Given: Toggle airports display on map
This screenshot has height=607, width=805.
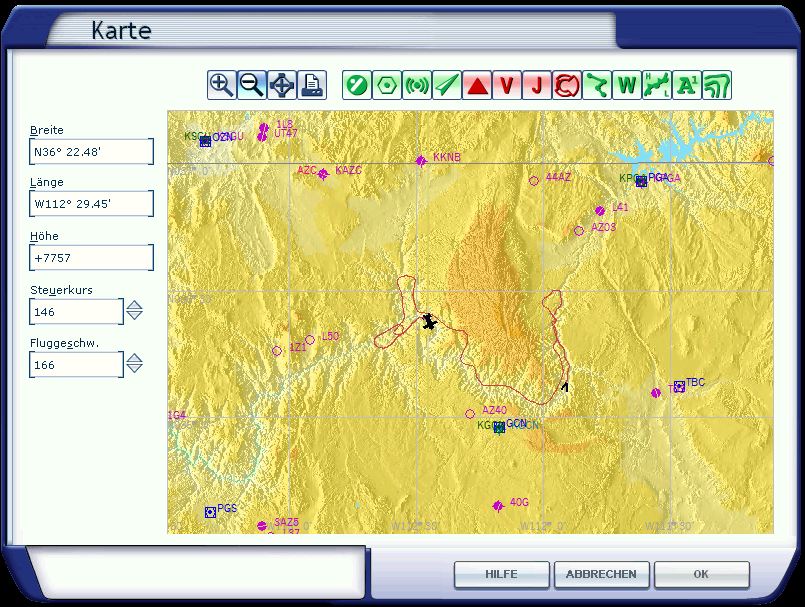Looking at the screenshot, I should coord(357,85).
